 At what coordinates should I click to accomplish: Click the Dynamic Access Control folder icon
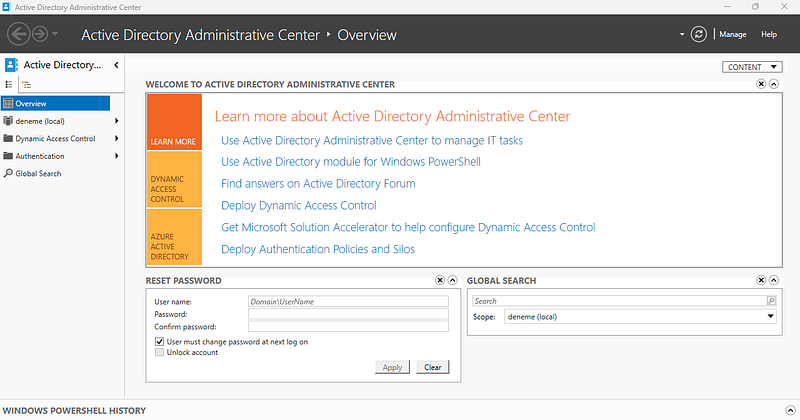[8, 138]
